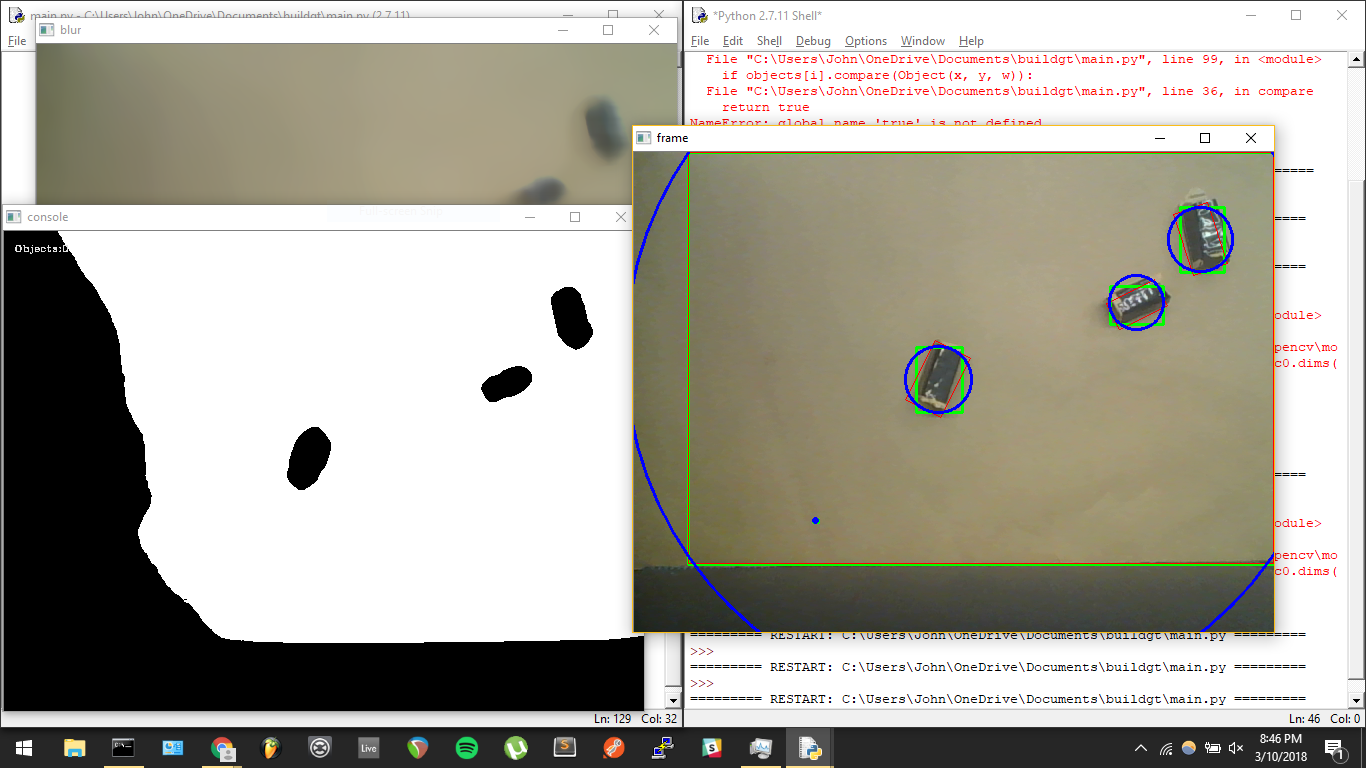Launch Spotify from the taskbar
This screenshot has height=768, width=1366.
point(467,747)
